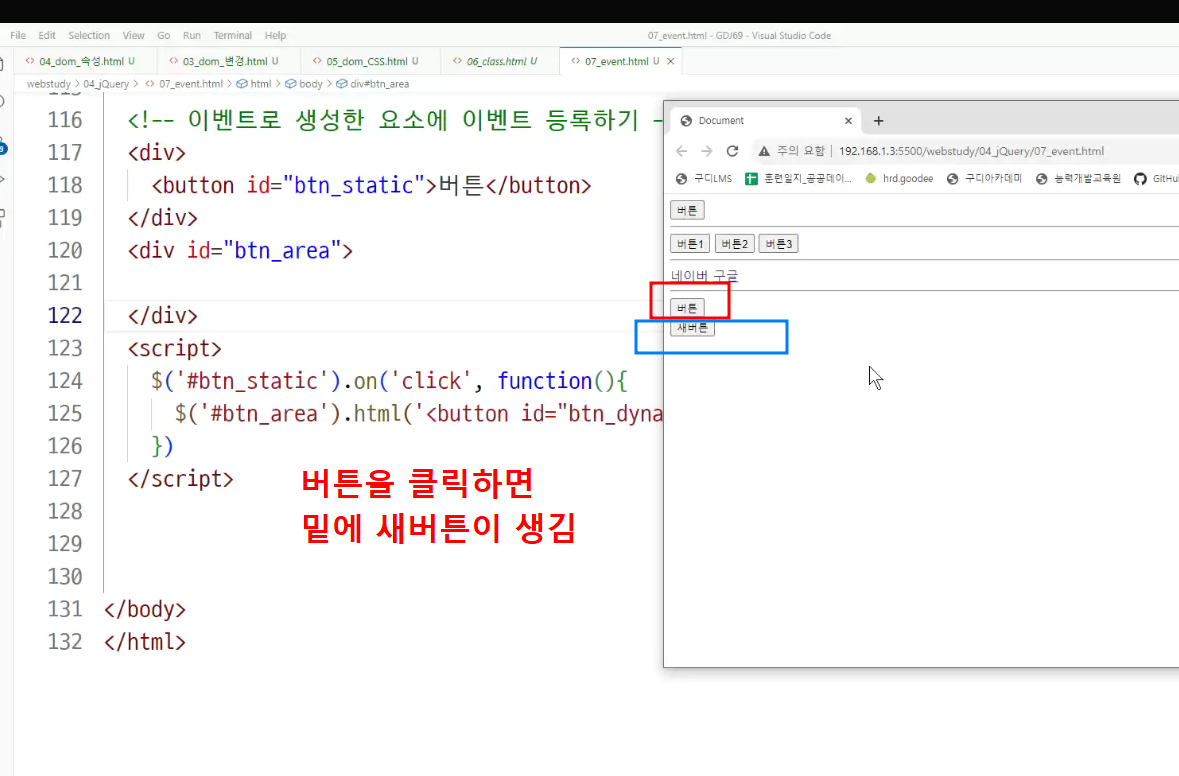Viewport: 1179px width, 776px height.
Task: Expand the 07_event.html breadcrumb
Action: [184, 83]
